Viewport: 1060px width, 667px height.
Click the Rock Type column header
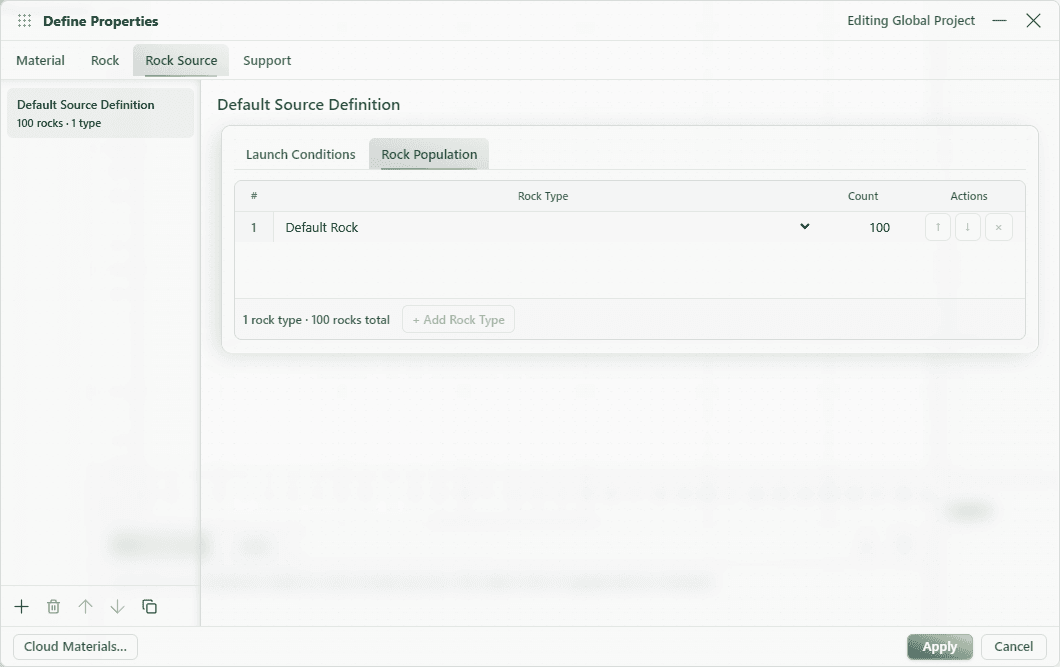click(x=543, y=196)
